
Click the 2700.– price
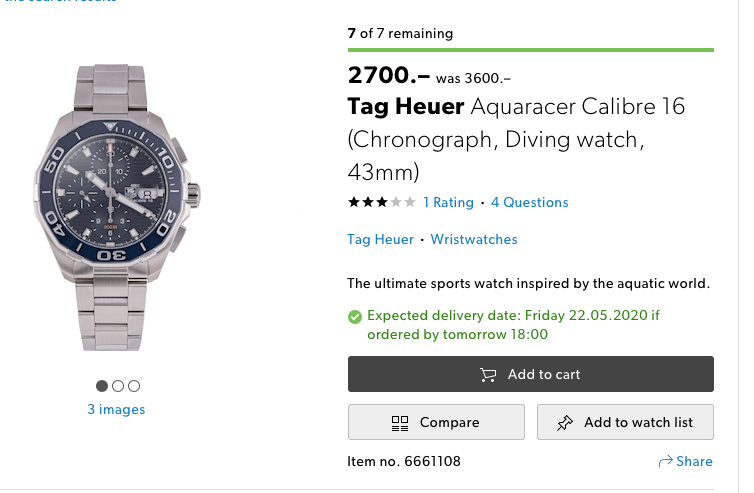pyautogui.click(x=388, y=75)
